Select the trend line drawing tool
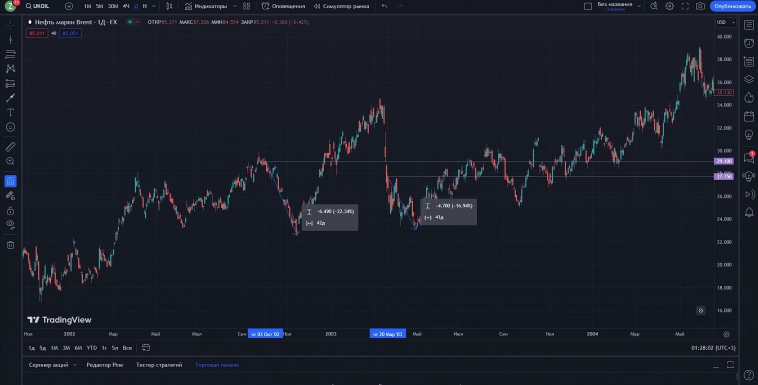 tap(10, 40)
